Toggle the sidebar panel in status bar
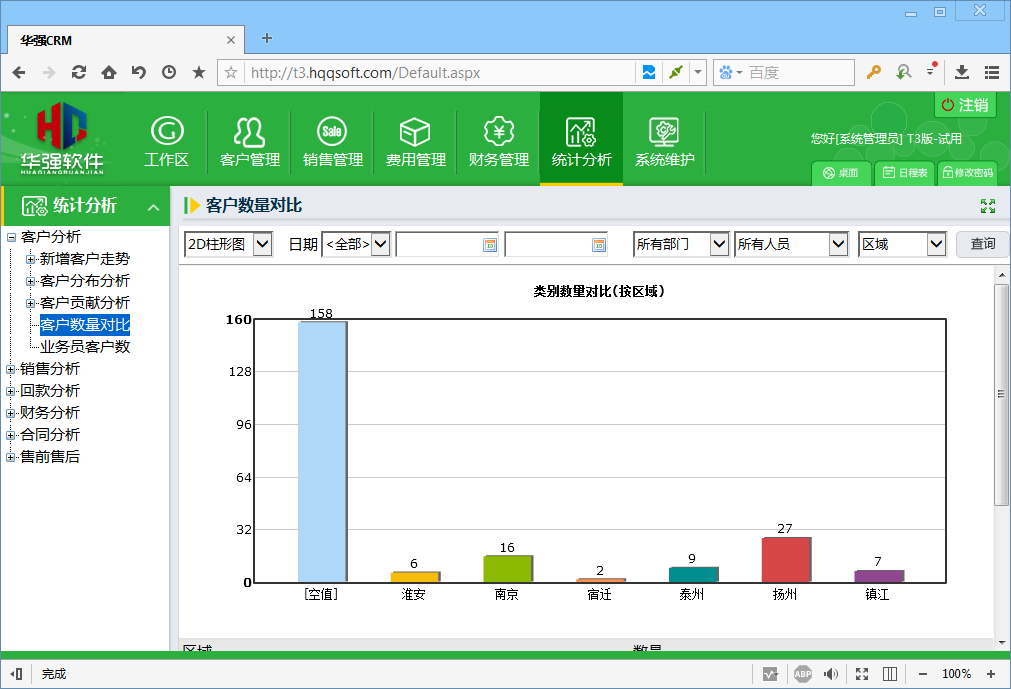Image resolution: width=1011 pixels, height=689 pixels. 17,674
